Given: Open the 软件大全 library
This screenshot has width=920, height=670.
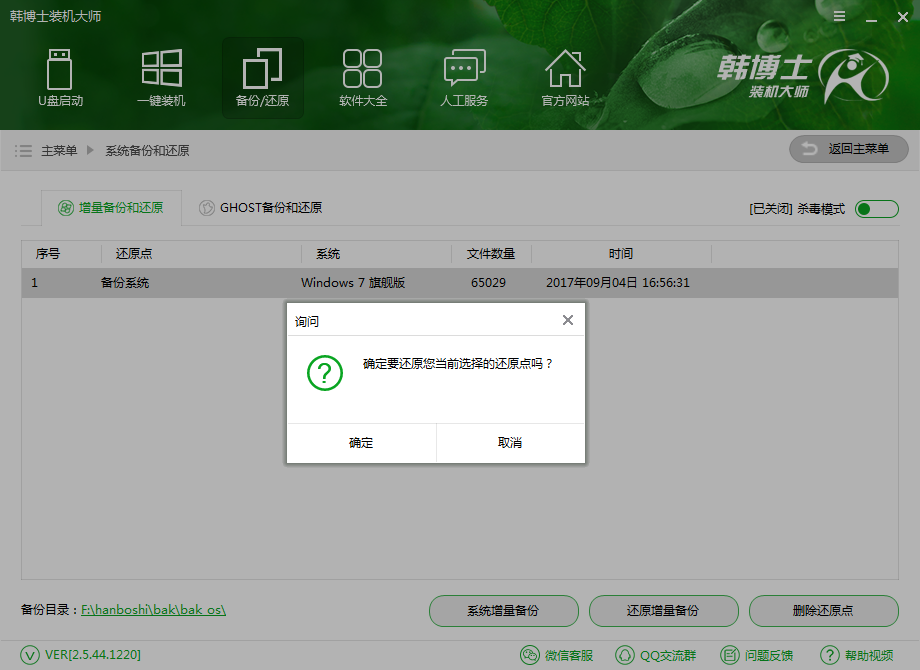Looking at the screenshot, I should [362, 78].
